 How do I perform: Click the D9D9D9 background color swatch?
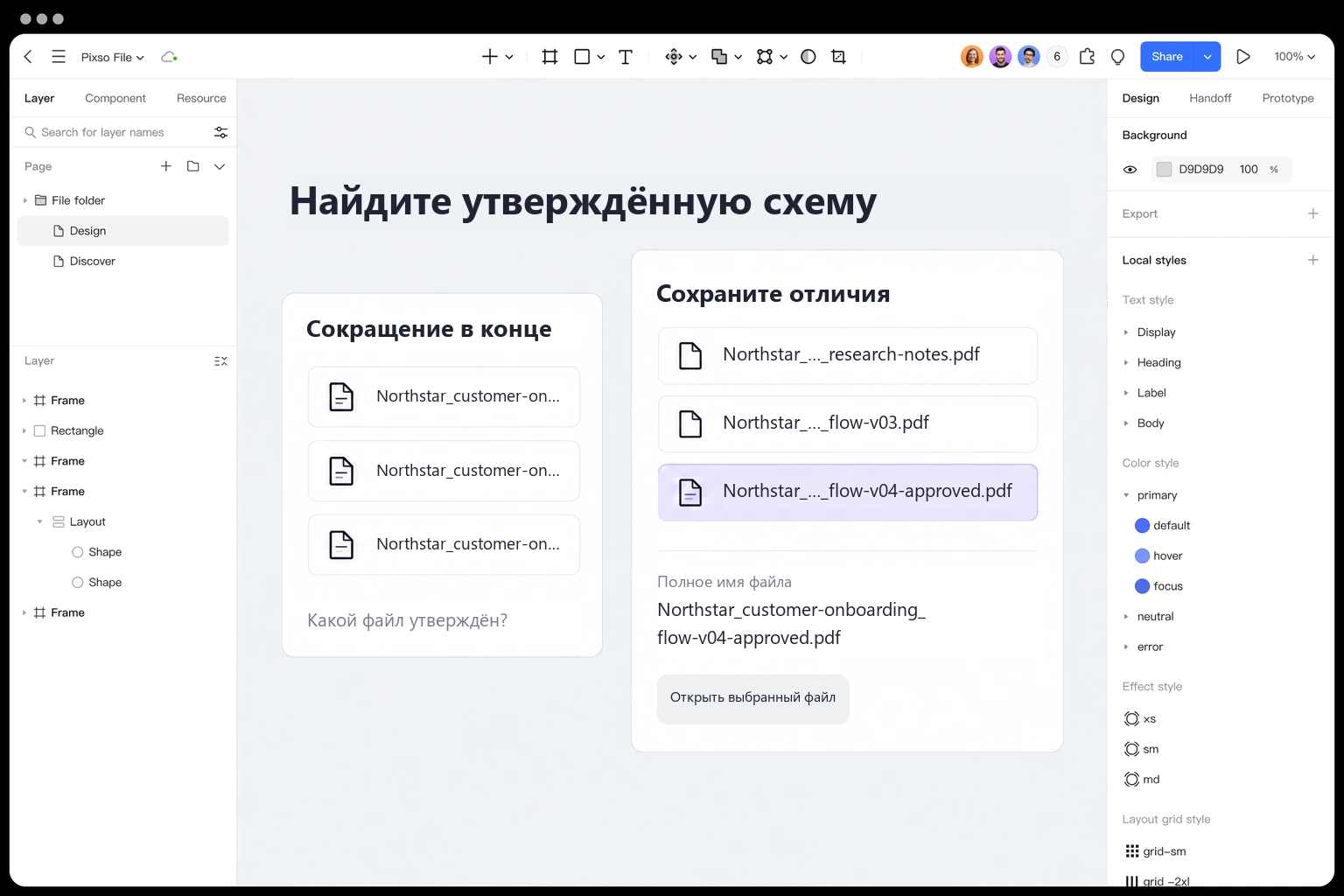[1164, 170]
